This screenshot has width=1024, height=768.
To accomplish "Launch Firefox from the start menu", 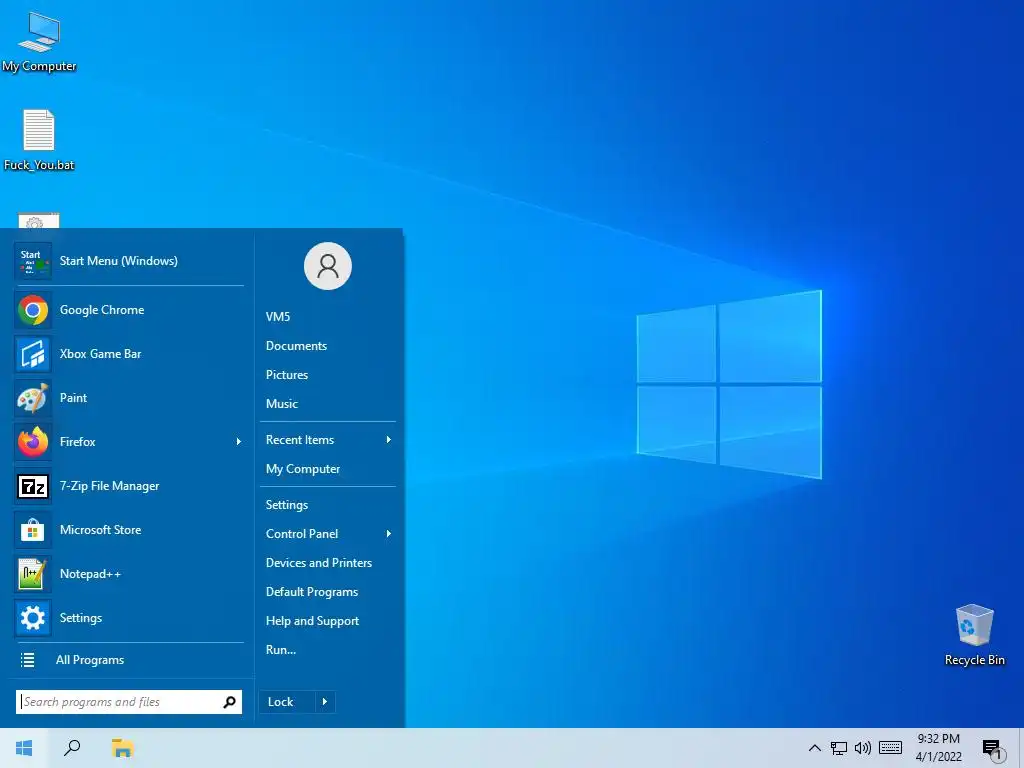I will click(129, 442).
